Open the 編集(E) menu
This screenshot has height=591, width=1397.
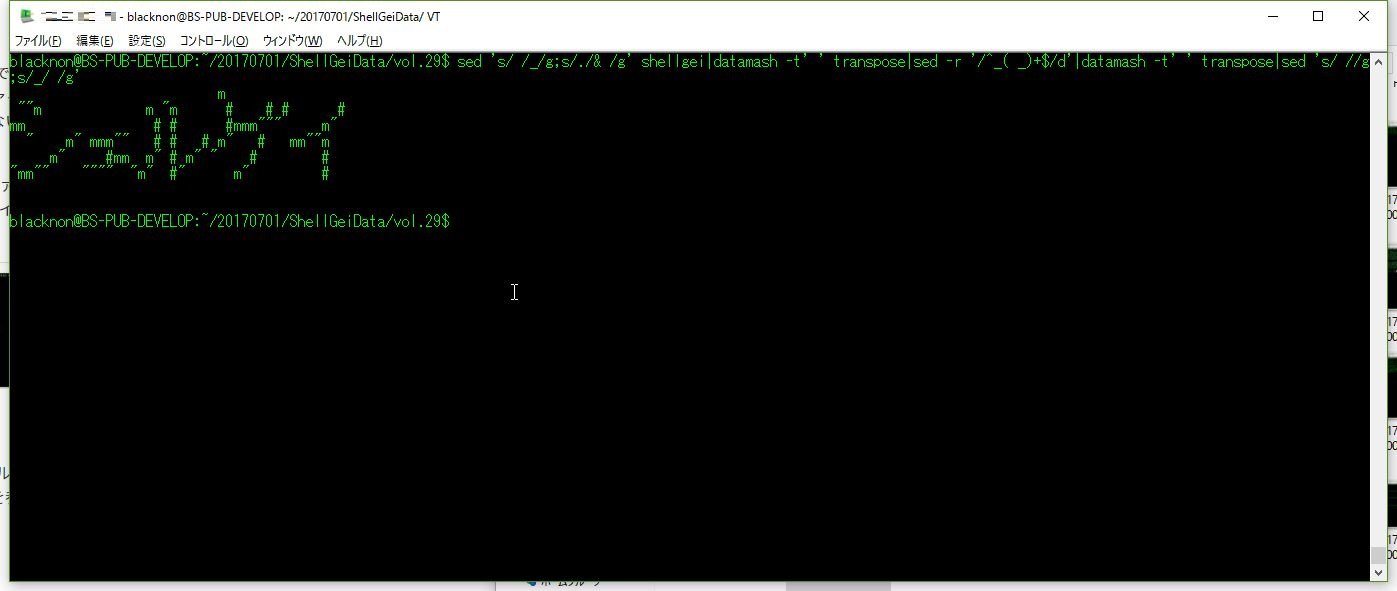[x=95, y=40]
